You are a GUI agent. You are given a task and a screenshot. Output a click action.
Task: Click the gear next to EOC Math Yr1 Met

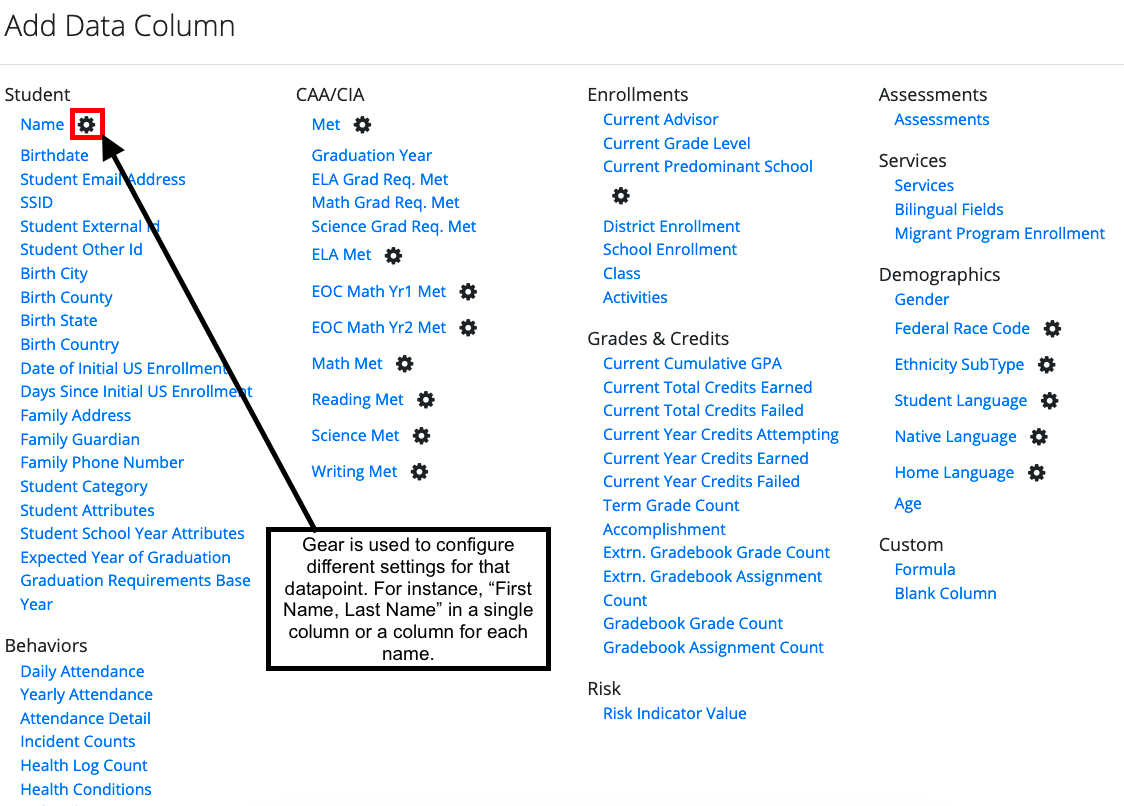[468, 291]
